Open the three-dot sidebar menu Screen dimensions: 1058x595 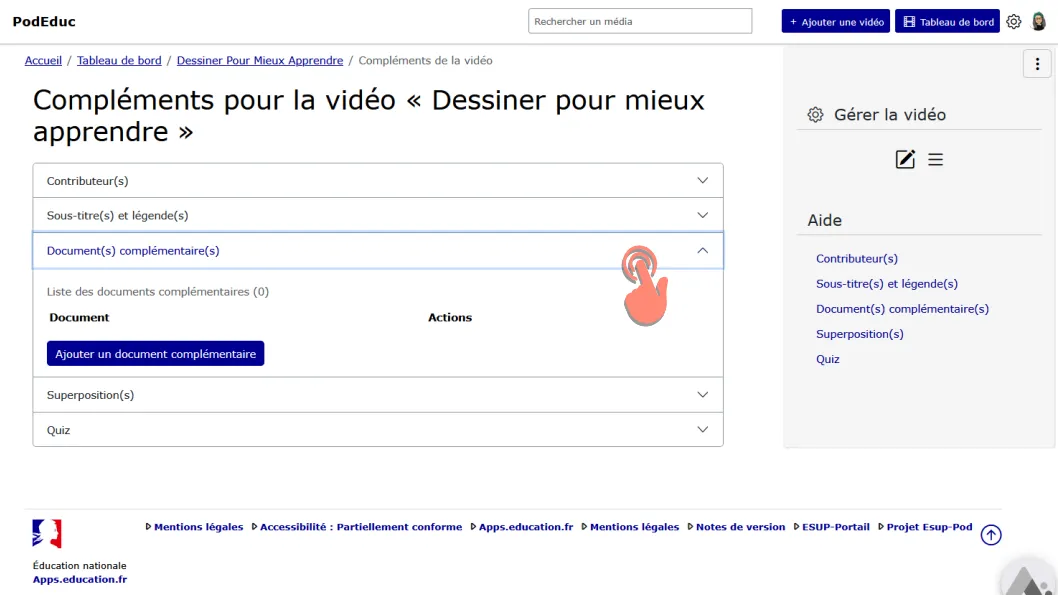tap(1037, 64)
